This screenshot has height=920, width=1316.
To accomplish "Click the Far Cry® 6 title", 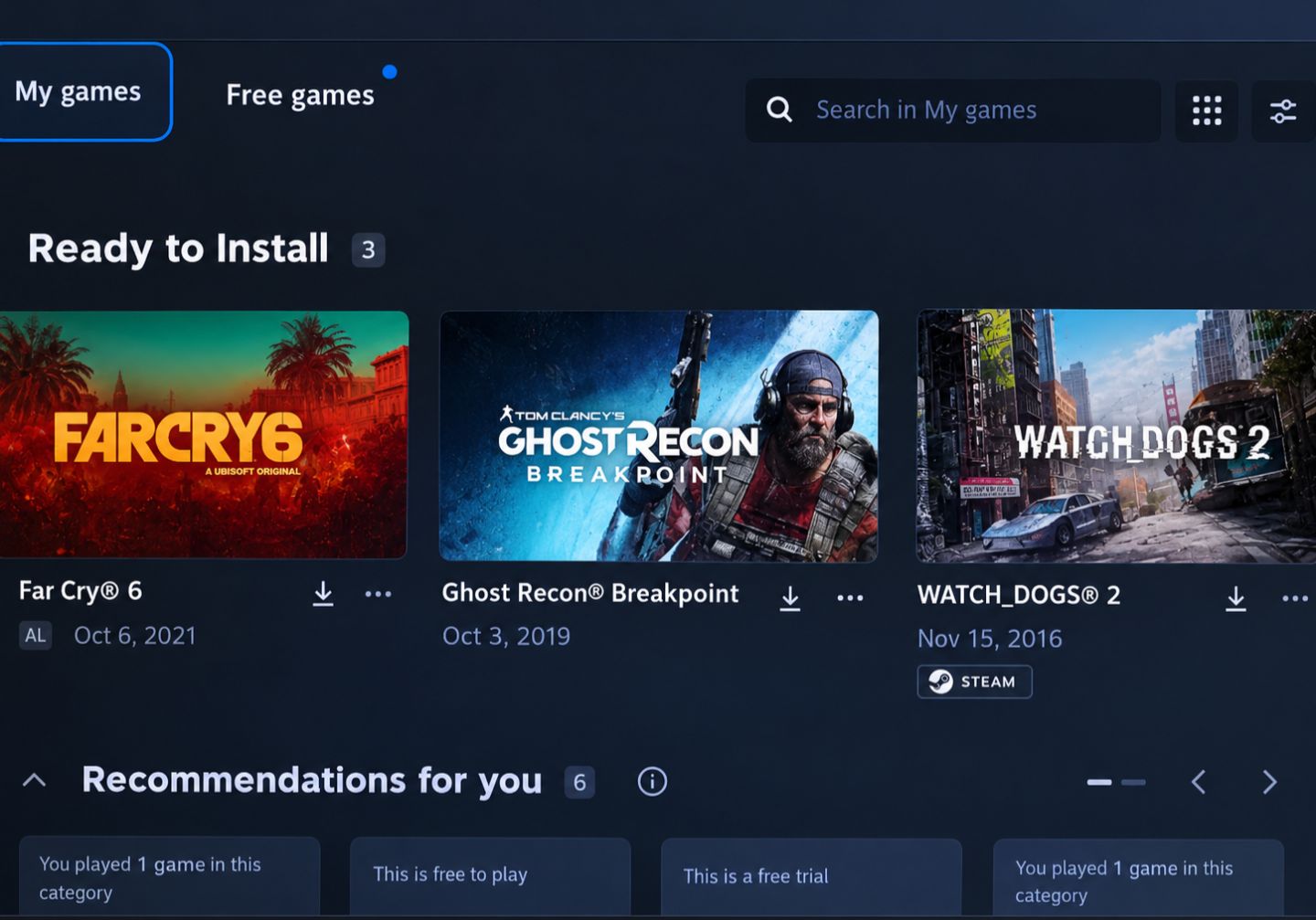I will [80, 591].
